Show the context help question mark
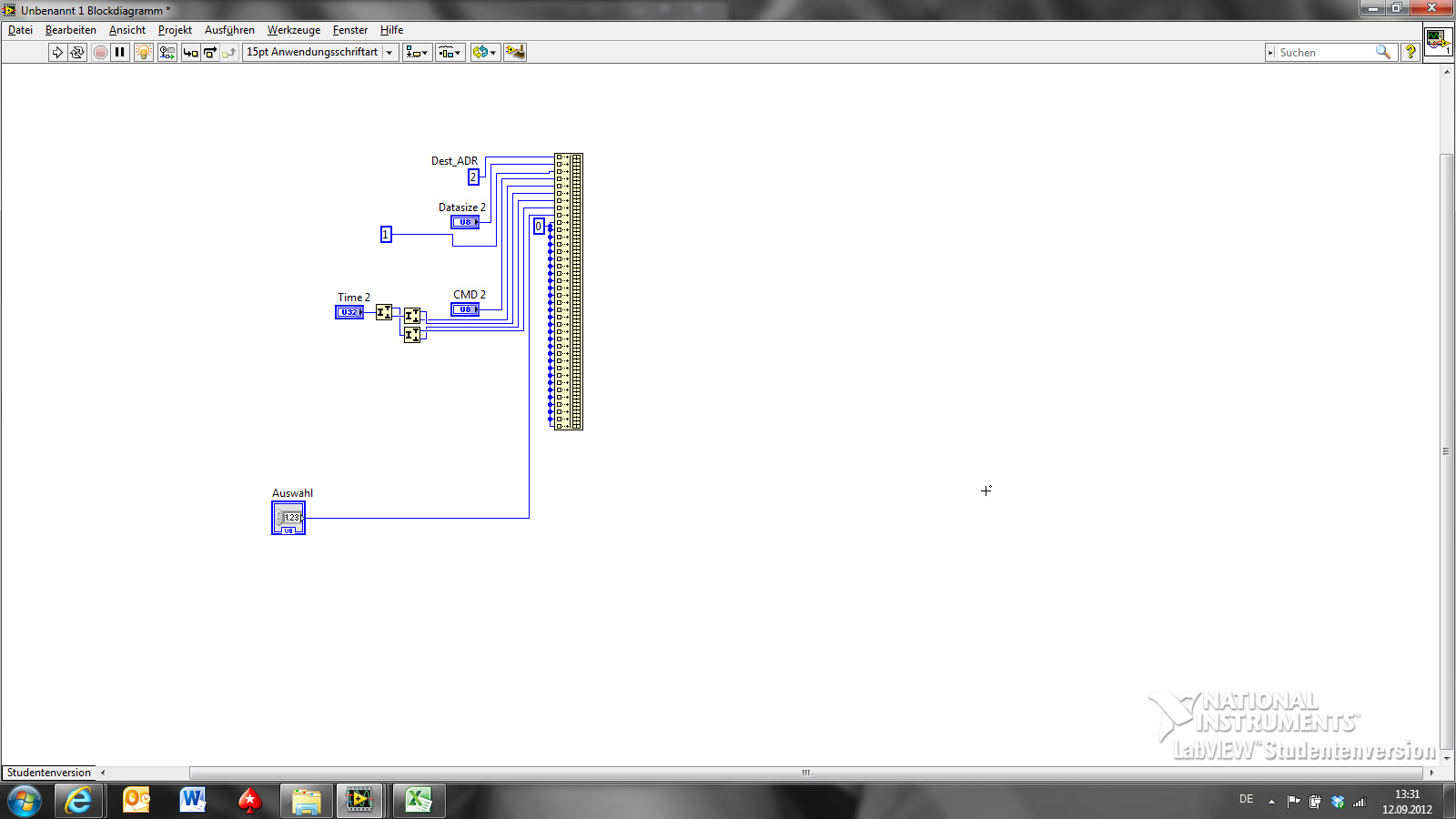1456x819 pixels. [x=1410, y=53]
